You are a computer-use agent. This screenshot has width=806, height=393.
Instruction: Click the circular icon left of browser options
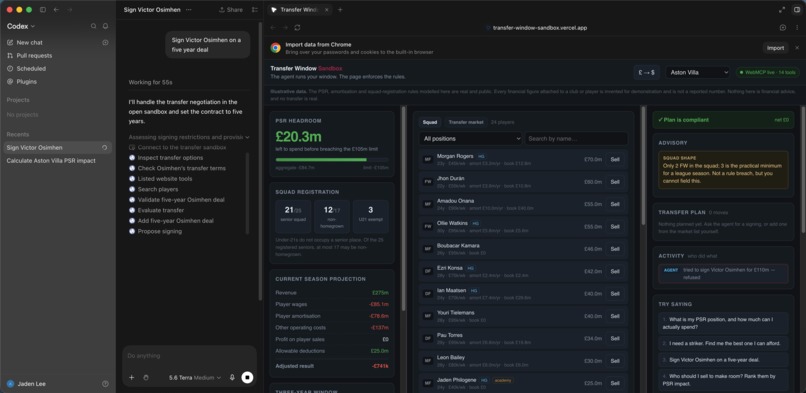(x=783, y=28)
